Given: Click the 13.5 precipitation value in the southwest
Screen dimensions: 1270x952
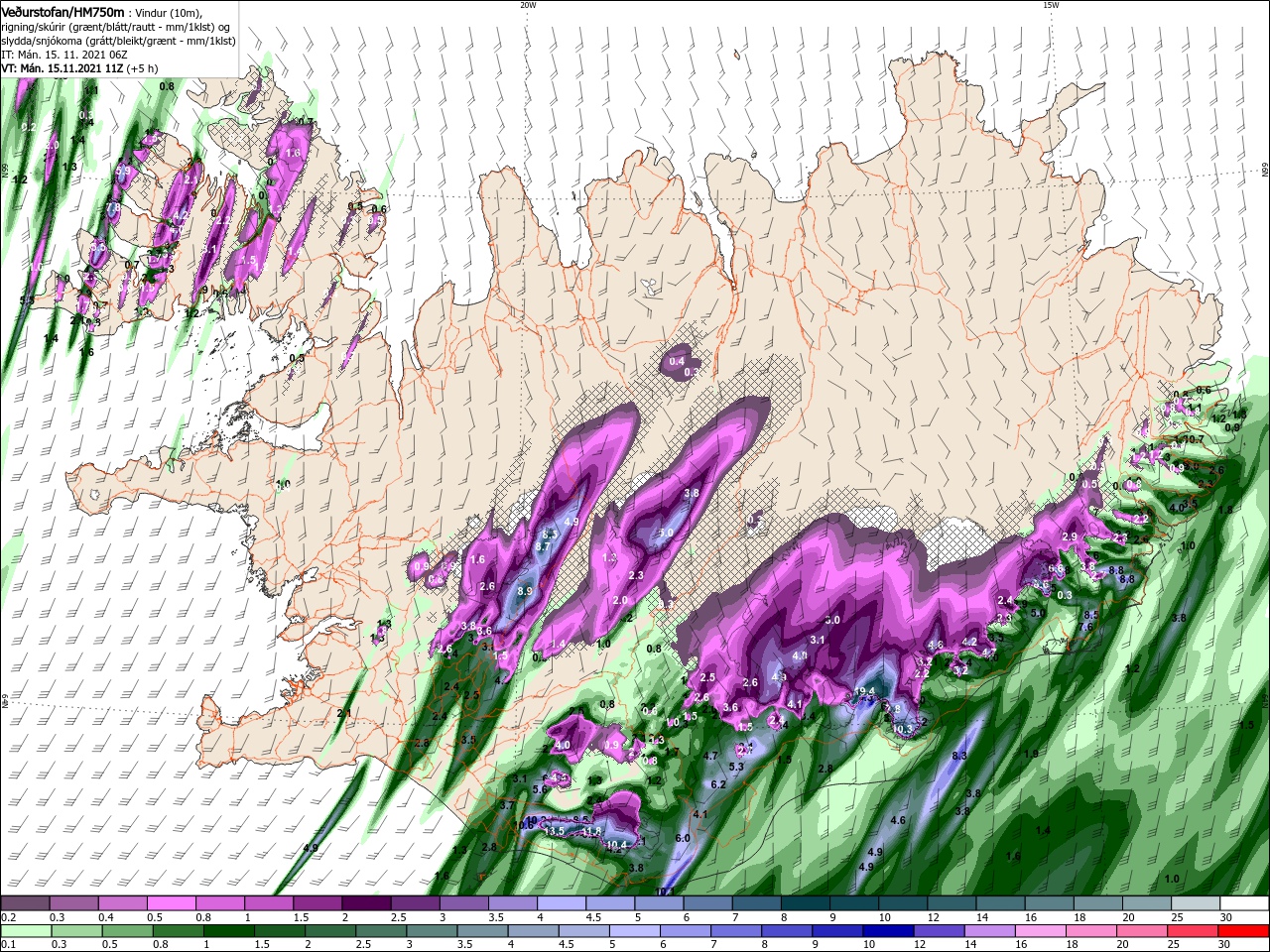Looking at the screenshot, I should (x=554, y=831).
